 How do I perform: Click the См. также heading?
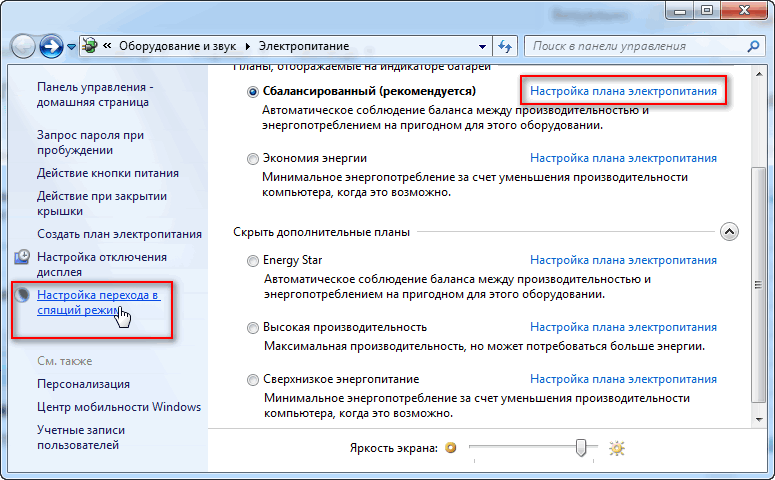(x=65, y=361)
